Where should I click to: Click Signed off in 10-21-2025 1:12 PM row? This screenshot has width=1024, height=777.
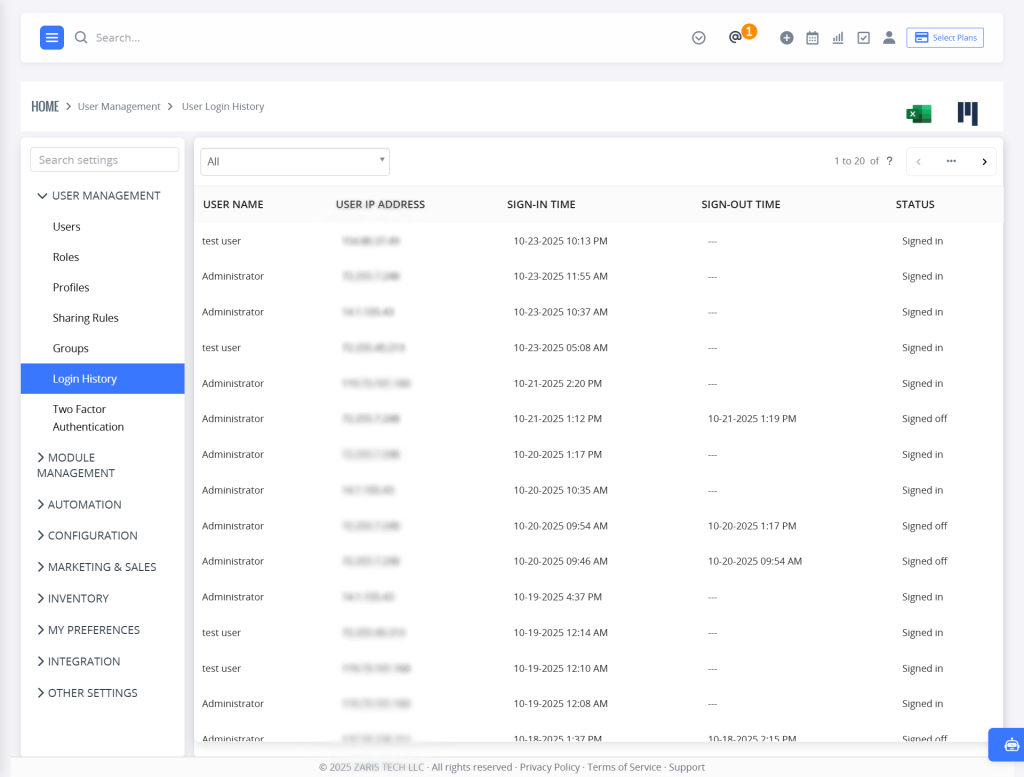tap(924, 419)
